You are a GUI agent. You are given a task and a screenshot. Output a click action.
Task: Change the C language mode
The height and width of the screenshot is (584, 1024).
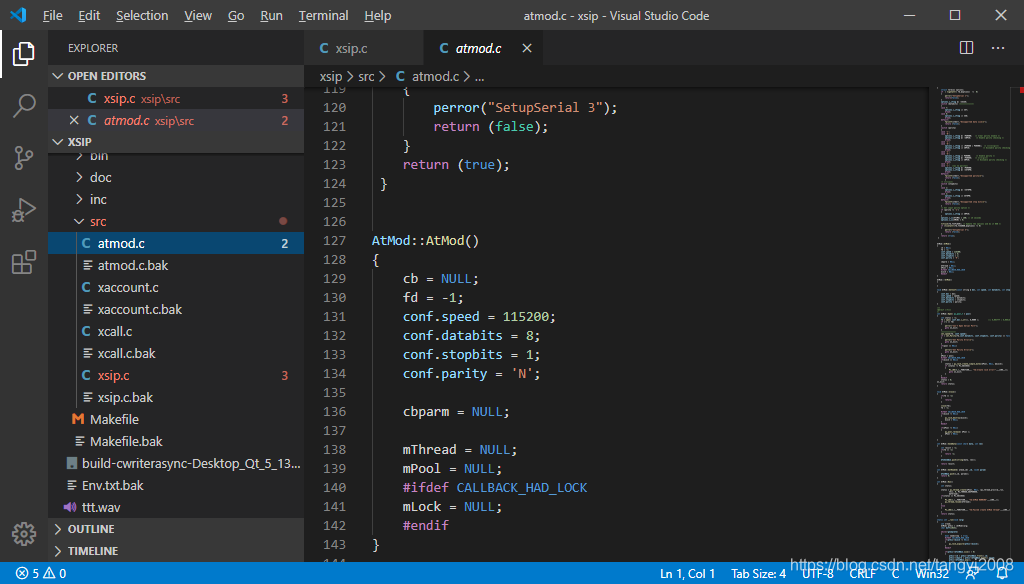[896, 574]
